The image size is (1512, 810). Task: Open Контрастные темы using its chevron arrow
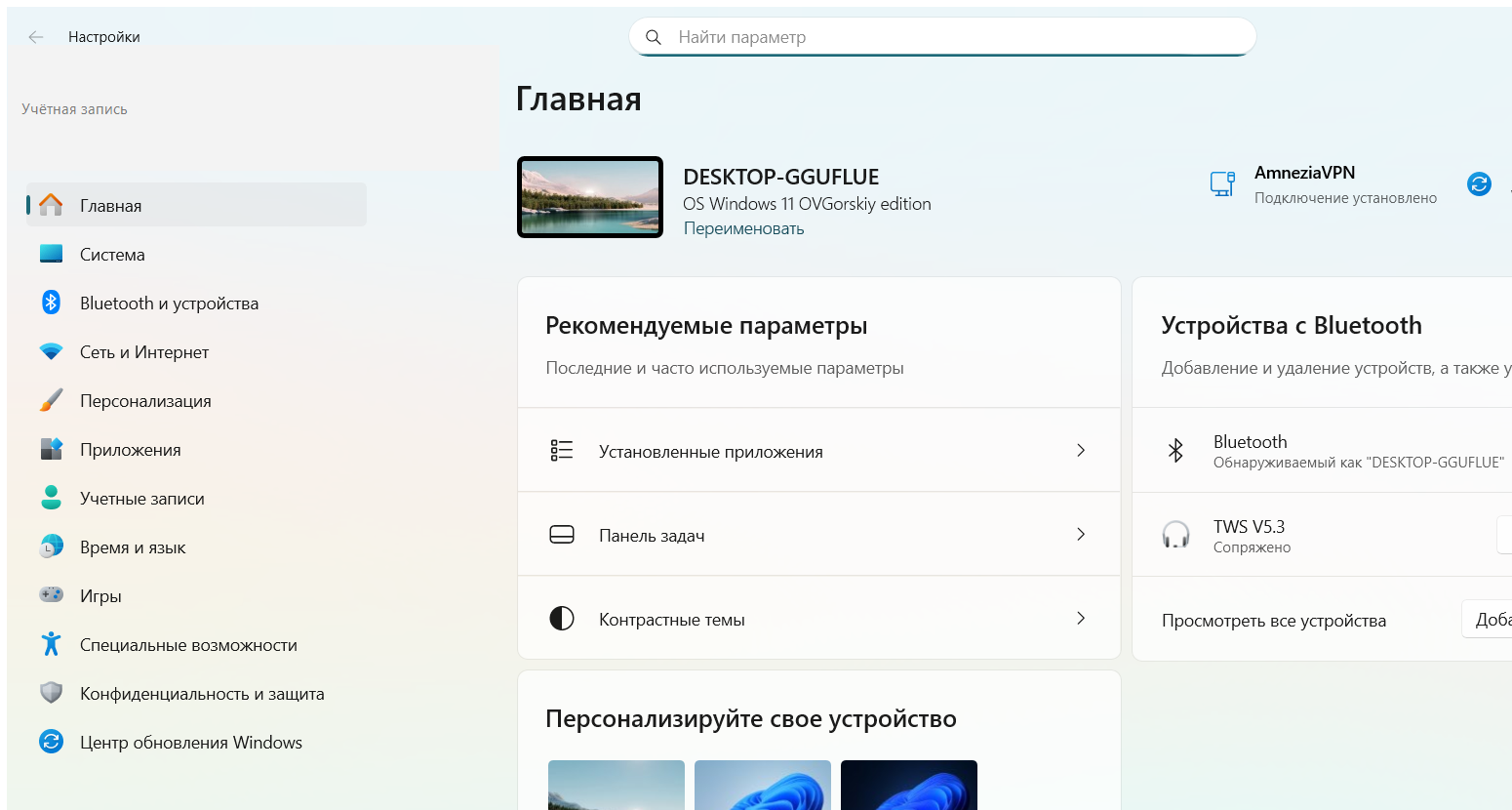point(1081,618)
